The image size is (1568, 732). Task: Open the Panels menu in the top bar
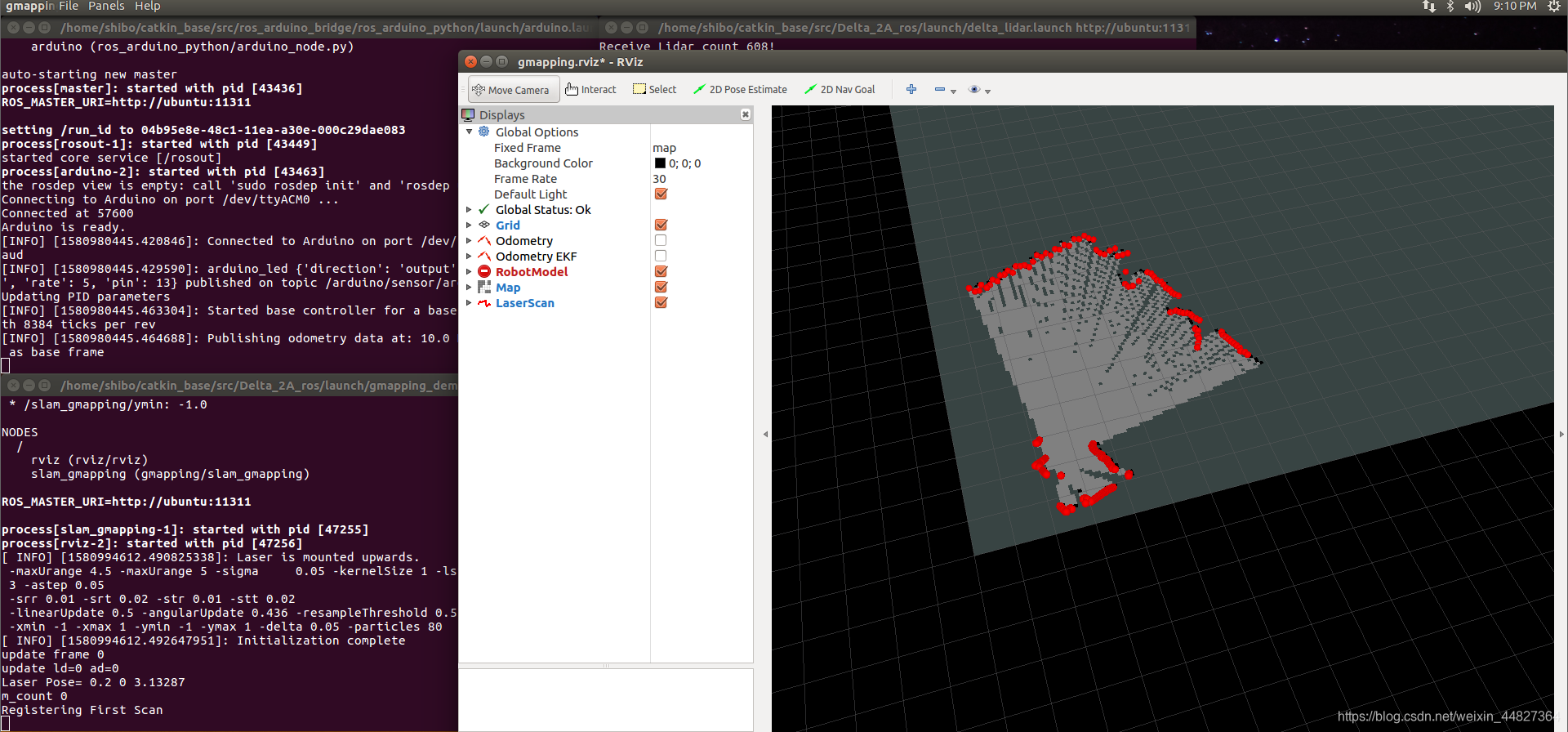pyautogui.click(x=106, y=7)
